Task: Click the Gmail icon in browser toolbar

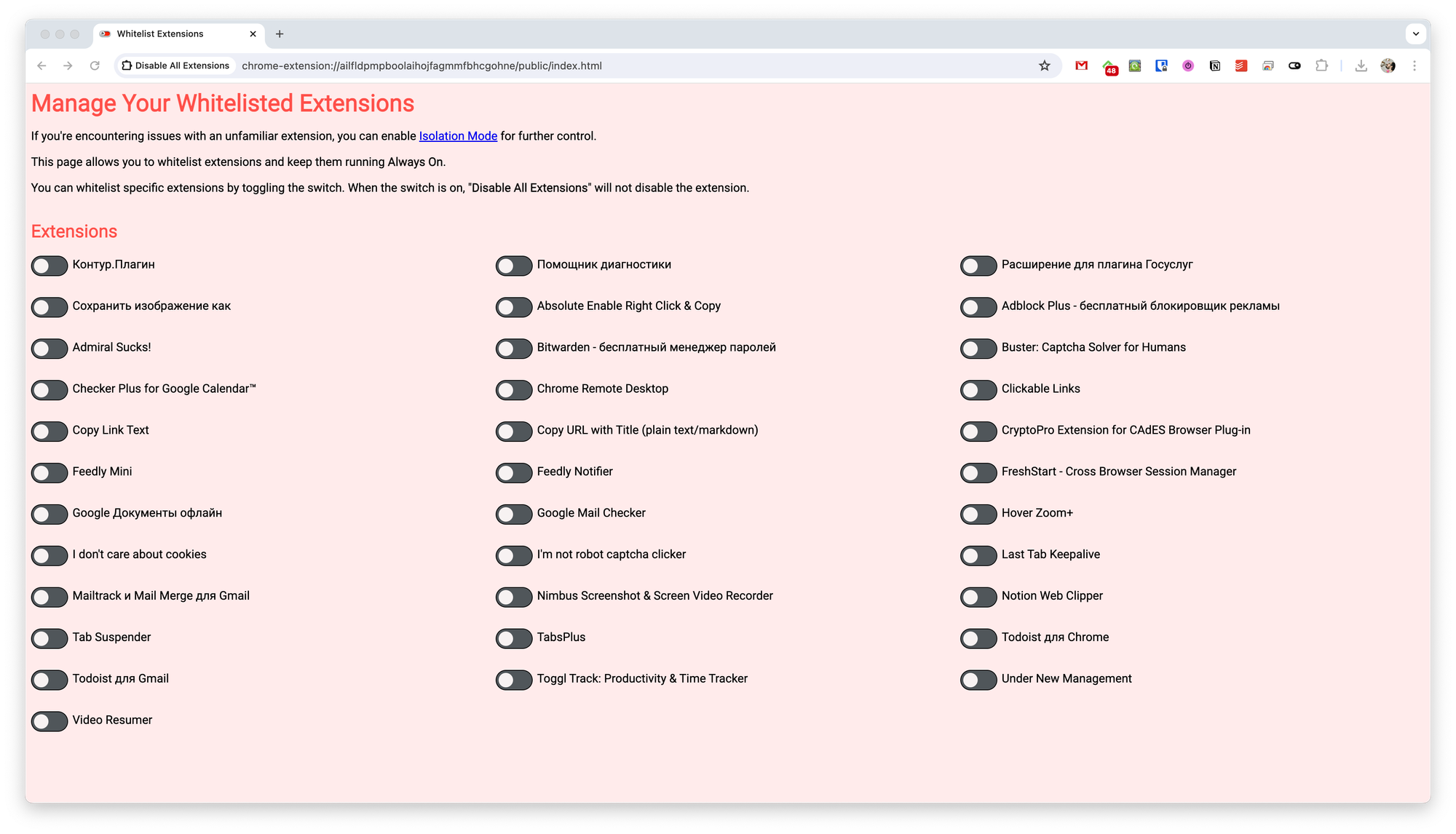Action: (1083, 66)
